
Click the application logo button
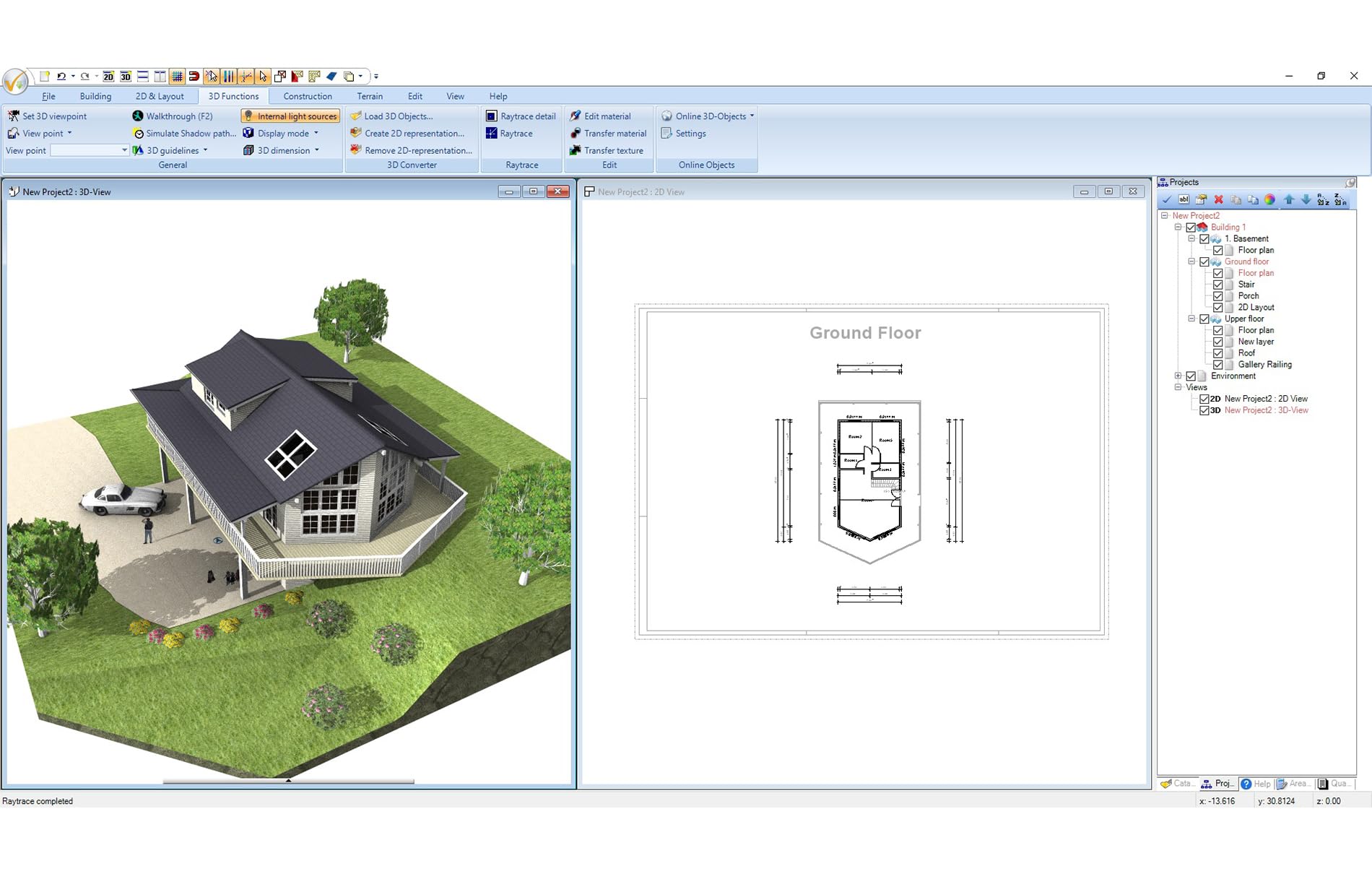click(15, 81)
